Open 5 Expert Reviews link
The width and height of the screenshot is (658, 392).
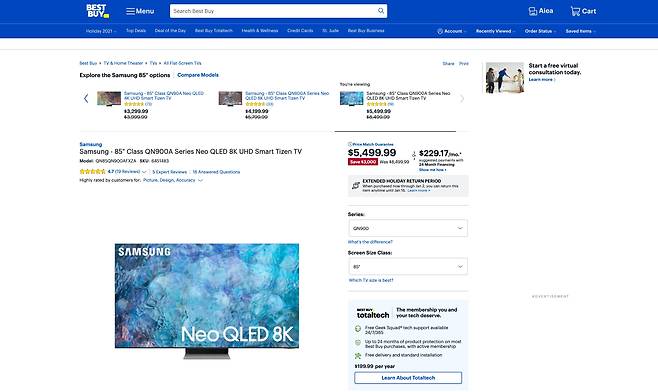pos(170,172)
